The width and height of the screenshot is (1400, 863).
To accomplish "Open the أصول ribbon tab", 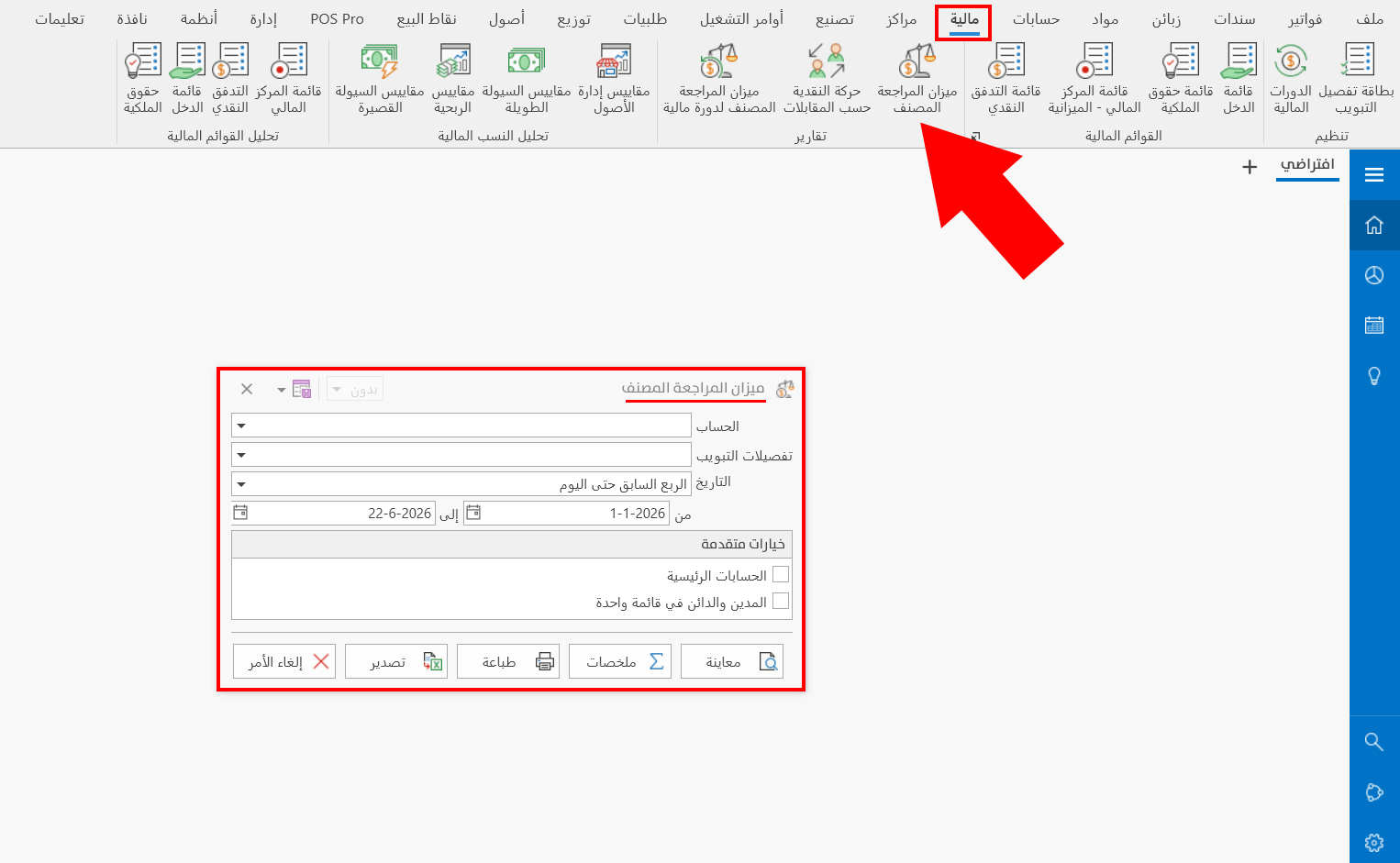I will 506,19.
